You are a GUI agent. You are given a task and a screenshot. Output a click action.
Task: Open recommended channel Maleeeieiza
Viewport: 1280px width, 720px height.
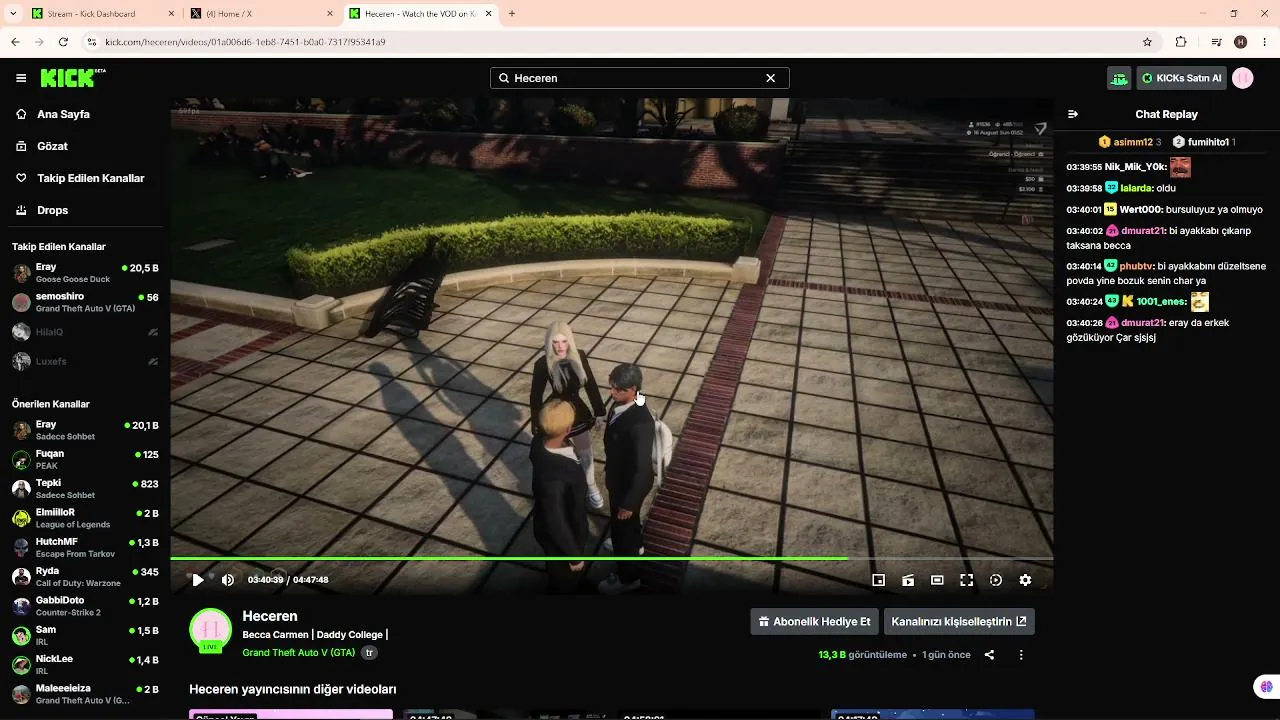85,694
